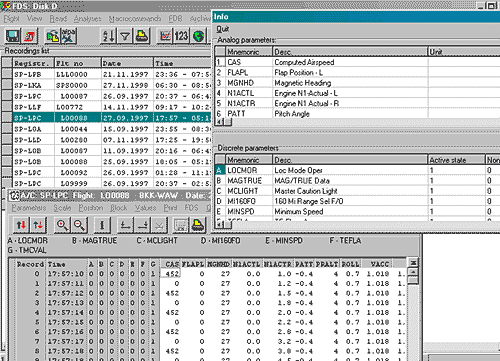Click Registr. column header in recordings list
Viewport: 500px width, 361px height.
pyautogui.click(x=33, y=63)
